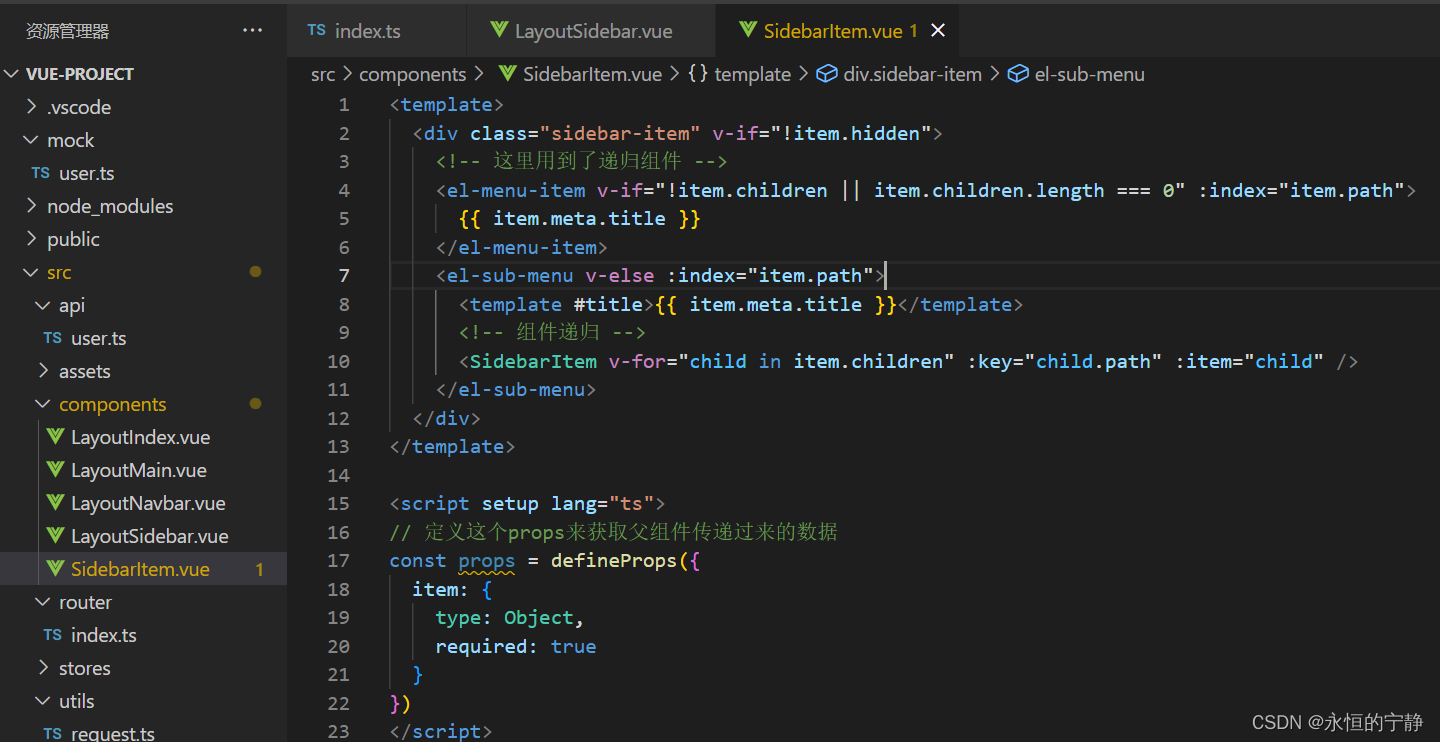Click the modified dot indicator beside src folder

(x=255, y=272)
